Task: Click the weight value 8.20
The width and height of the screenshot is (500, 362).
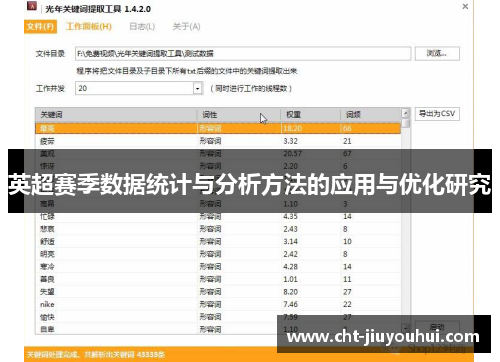Action: [x=290, y=292]
